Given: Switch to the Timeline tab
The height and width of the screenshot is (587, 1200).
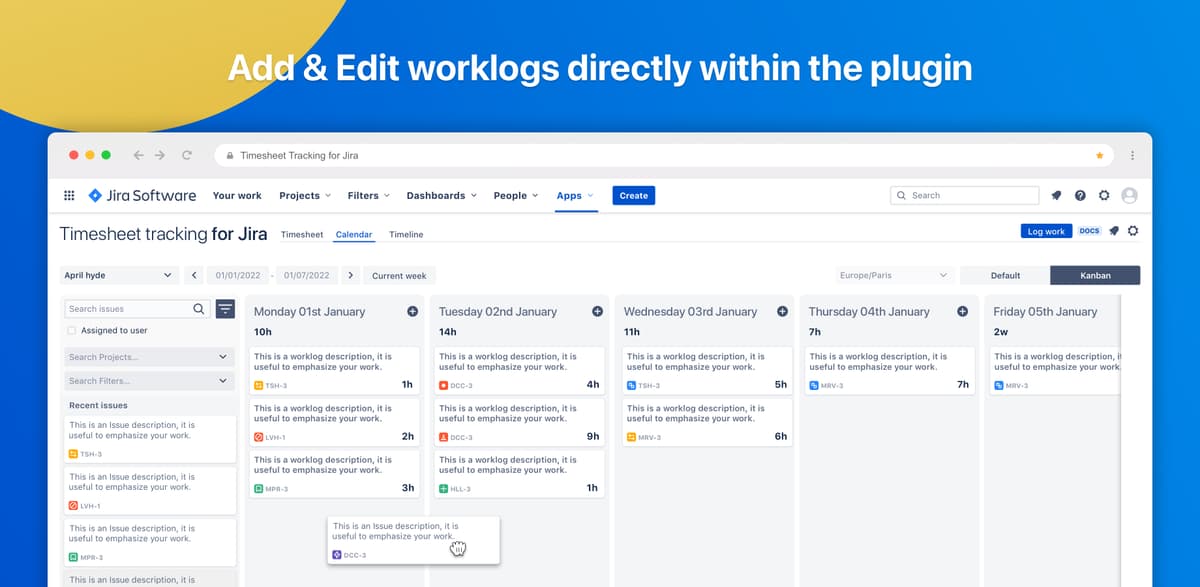Looking at the screenshot, I should coord(406,235).
